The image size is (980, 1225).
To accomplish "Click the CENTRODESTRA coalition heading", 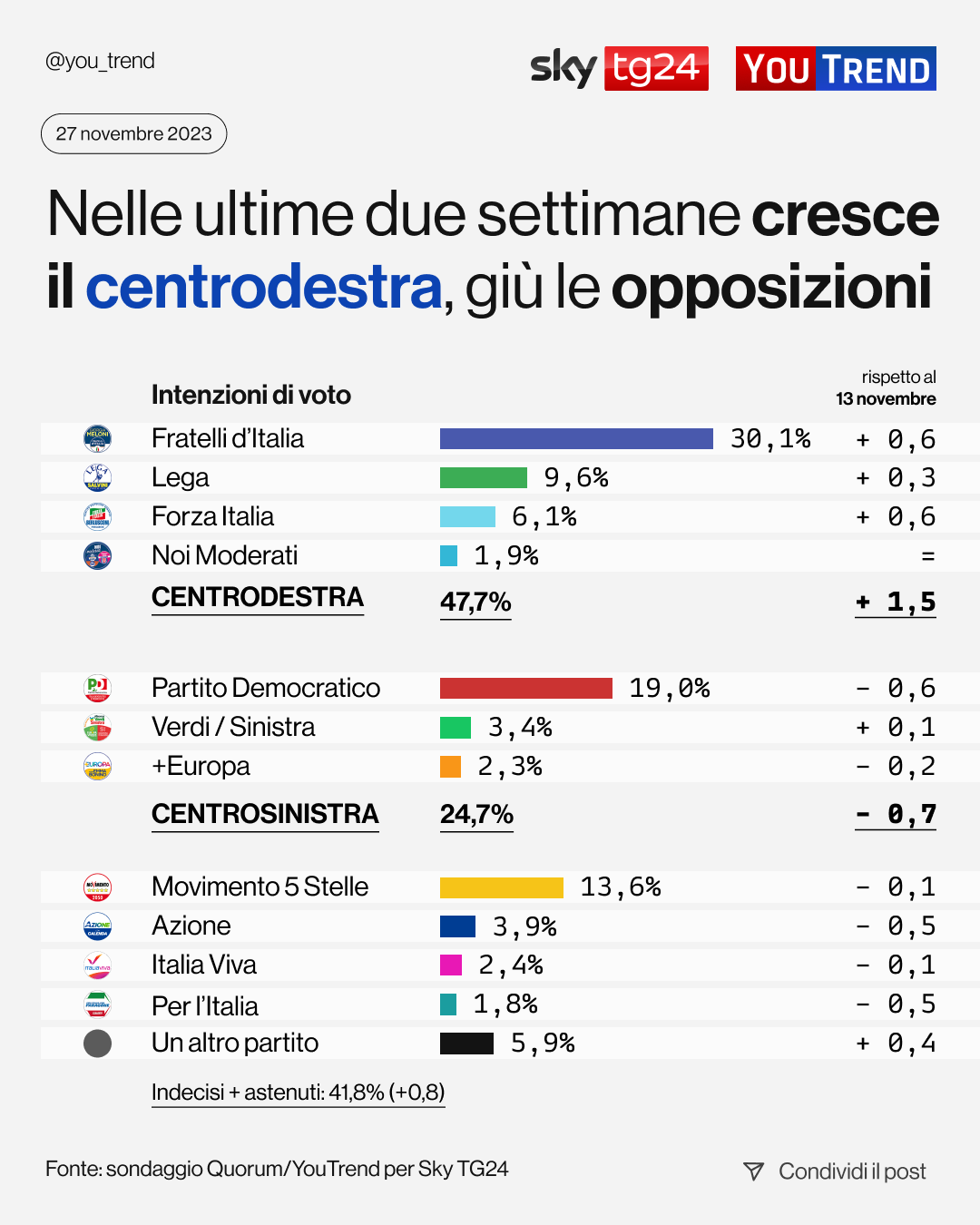I will pos(258,597).
